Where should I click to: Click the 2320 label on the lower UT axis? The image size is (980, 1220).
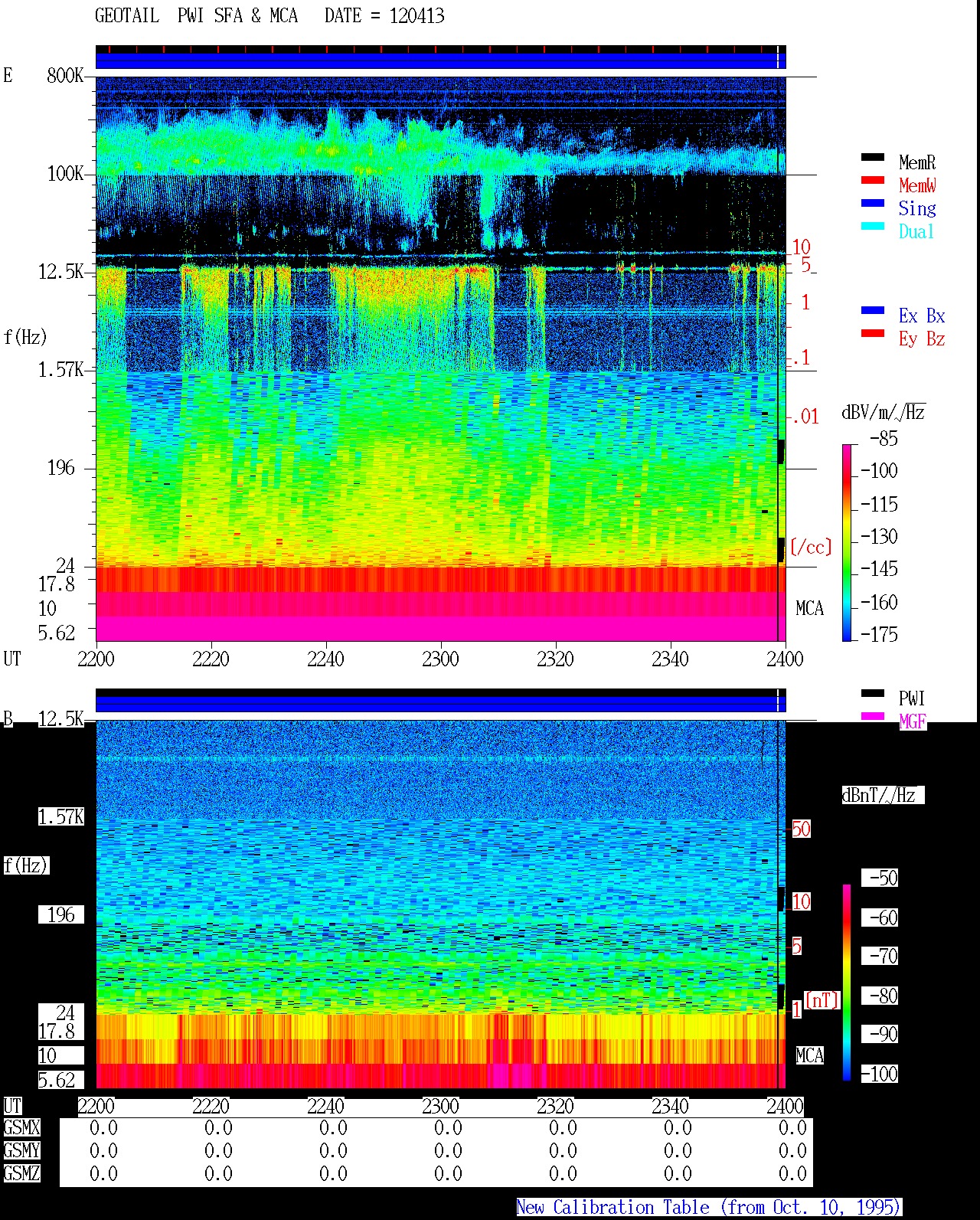[x=555, y=1107]
